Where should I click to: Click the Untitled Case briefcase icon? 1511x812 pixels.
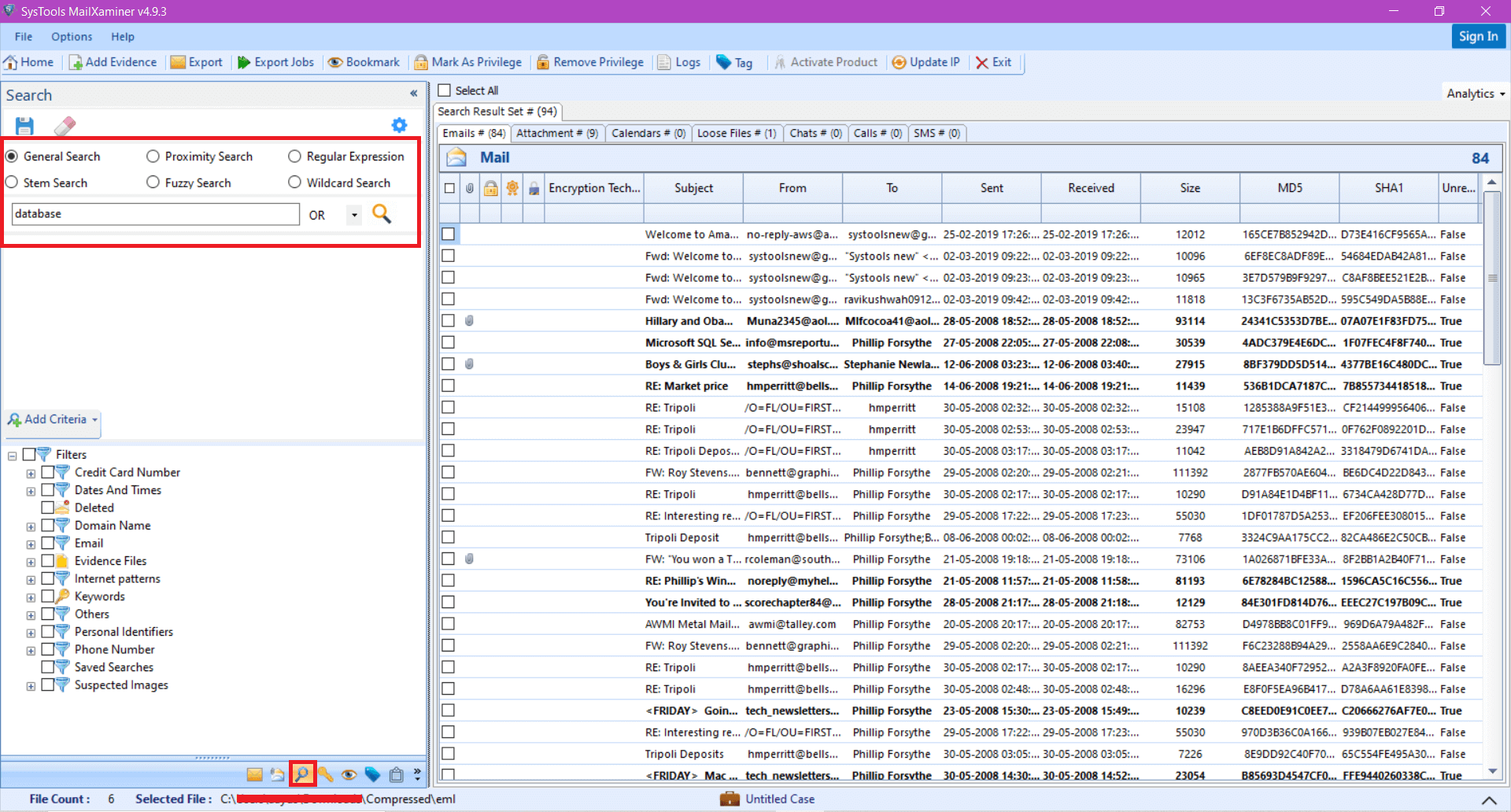[x=730, y=799]
